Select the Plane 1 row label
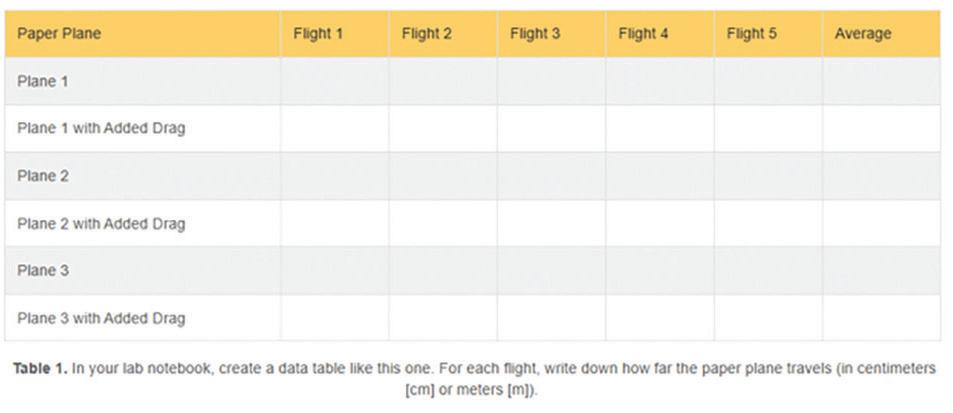The height and width of the screenshot is (413, 953). click(x=43, y=81)
